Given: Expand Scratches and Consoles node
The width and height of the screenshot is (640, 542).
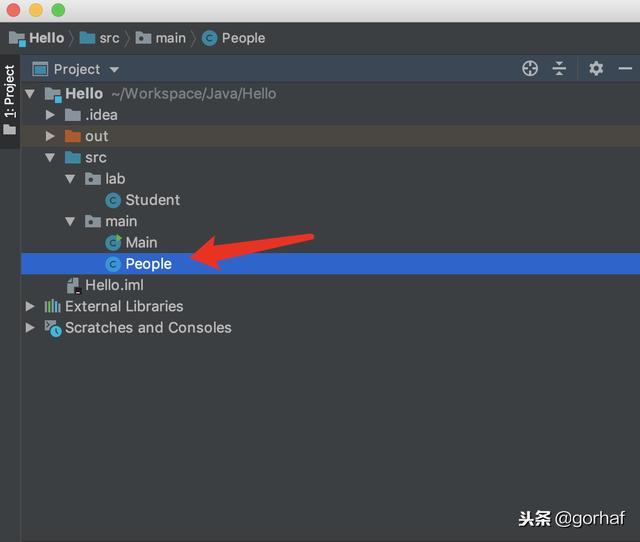Looking at the screenshot, I should (30, 327).
